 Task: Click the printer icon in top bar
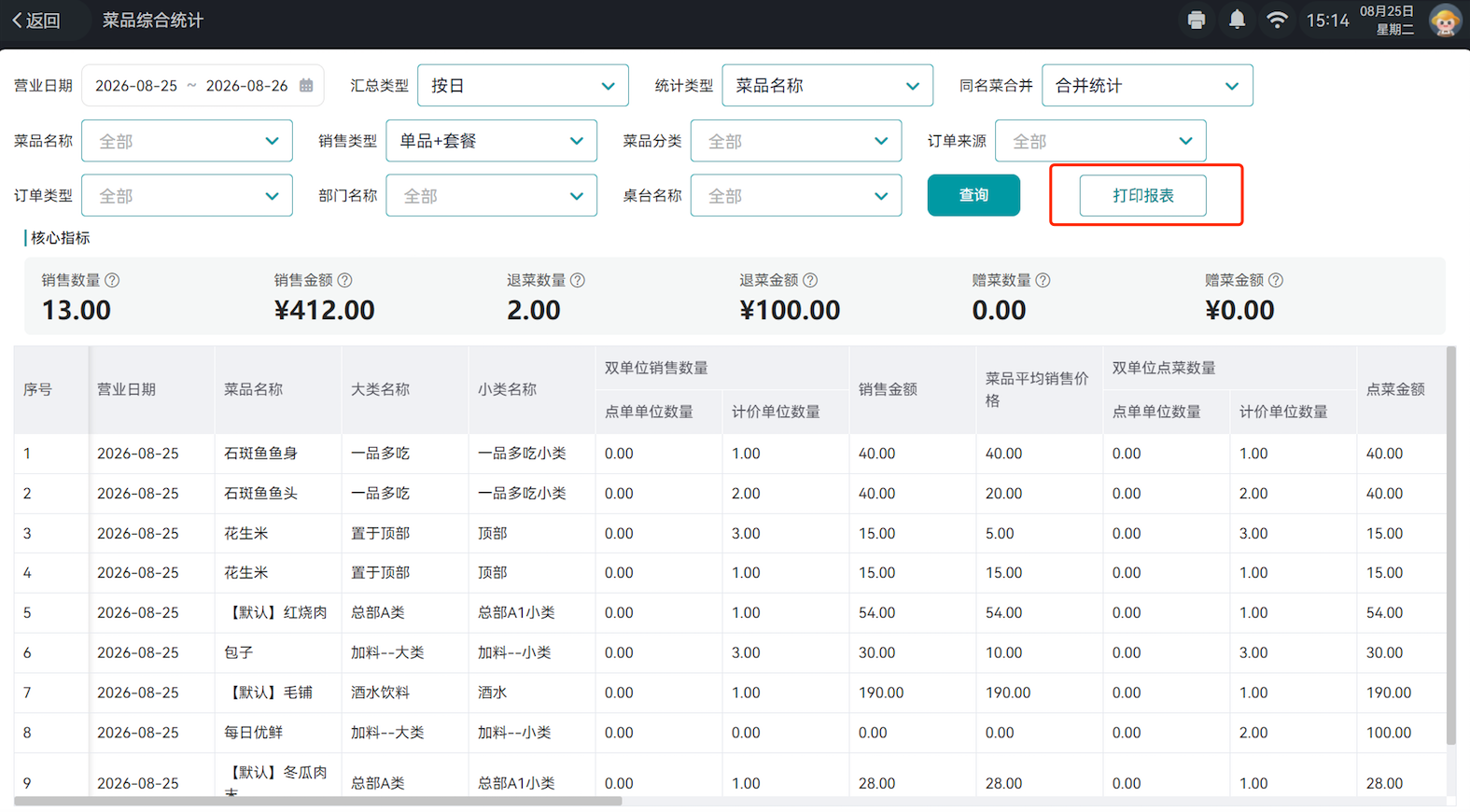(1196, 20)
